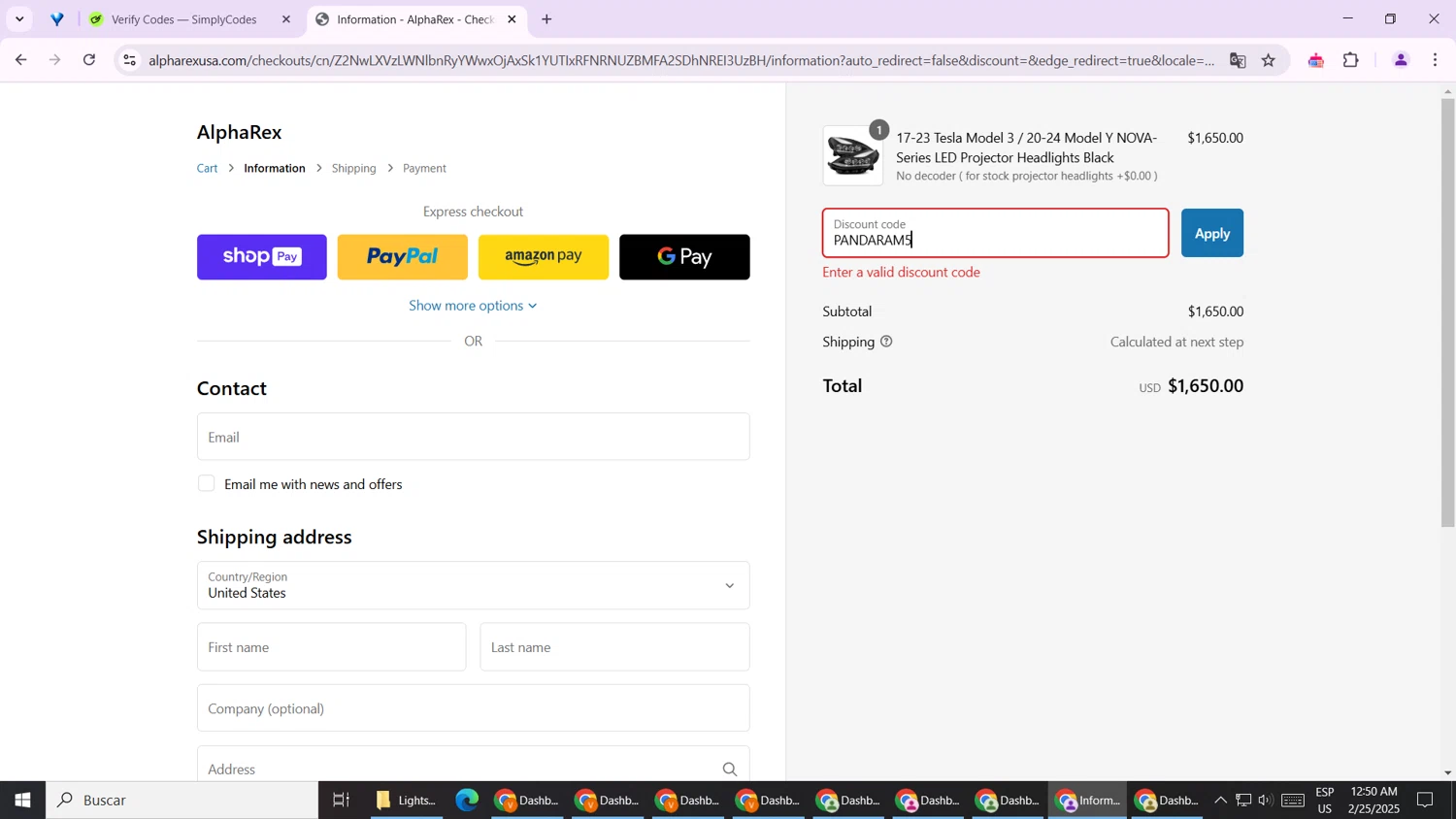Click the page vertical scrollbar
This screenshot has height=819, width=1456.
coord(1447,312)
